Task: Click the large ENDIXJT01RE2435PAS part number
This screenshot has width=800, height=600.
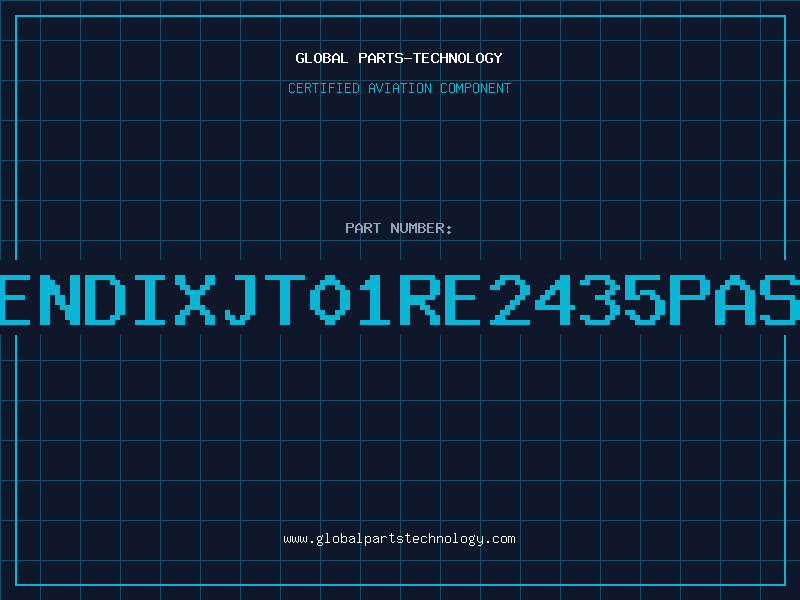Action: point(400,299)
